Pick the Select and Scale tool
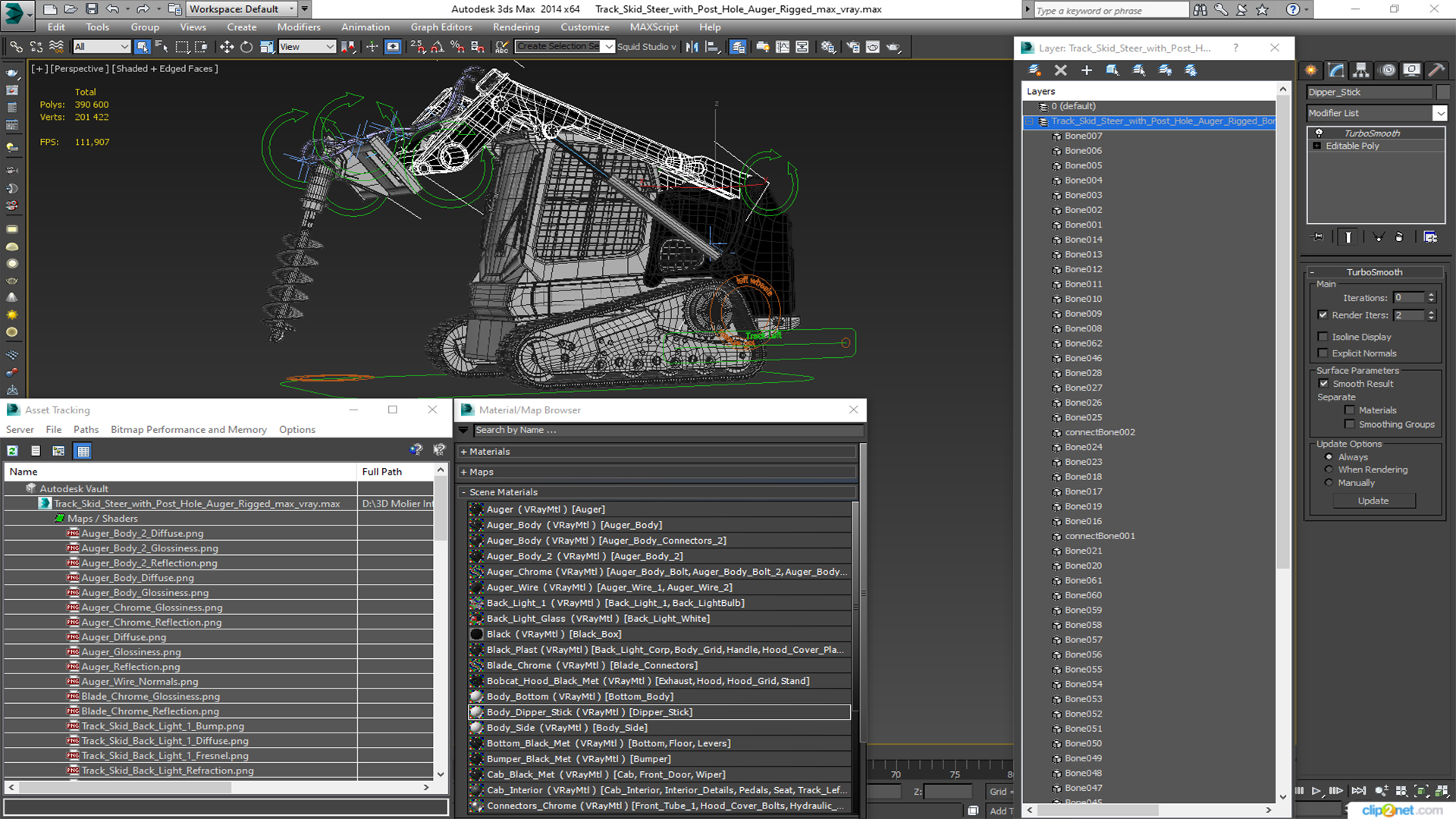 [x=266, y=47]
